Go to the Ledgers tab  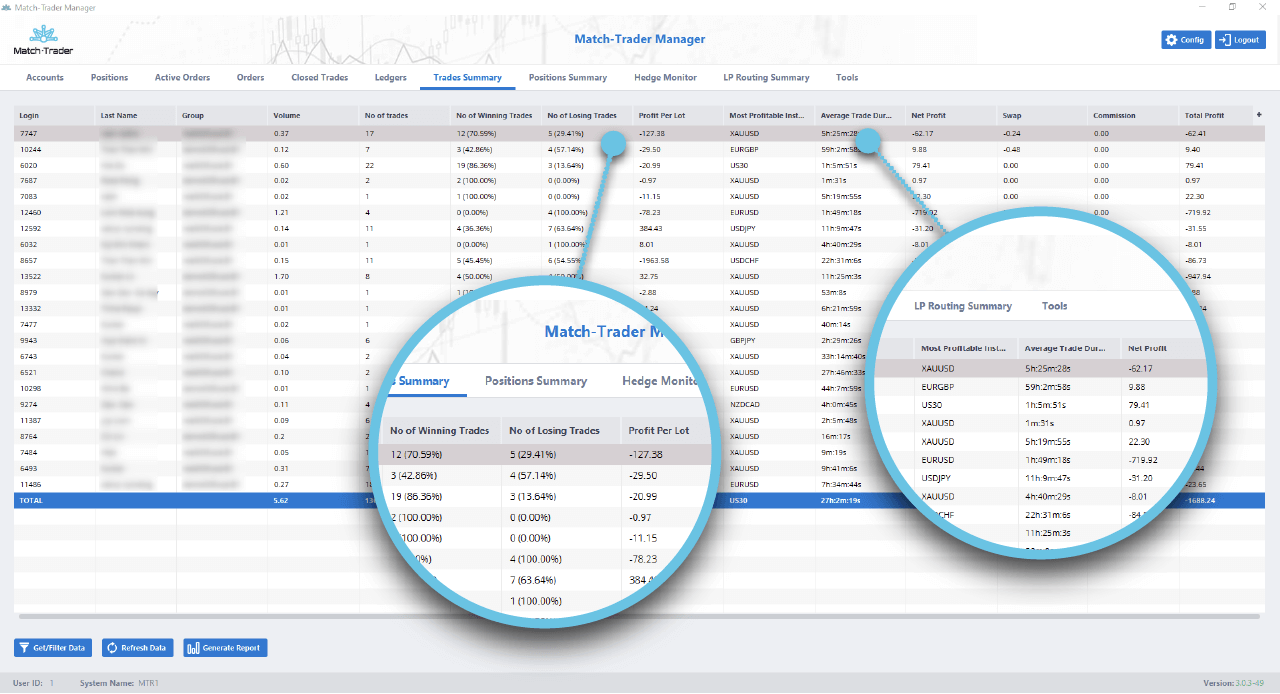coord(390,78)
